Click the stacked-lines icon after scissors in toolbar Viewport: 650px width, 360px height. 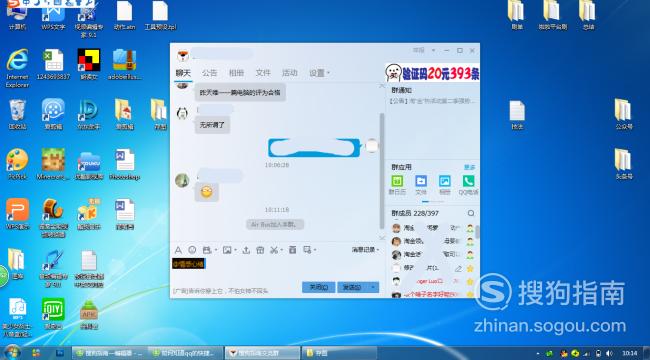[x=293, y=250]
